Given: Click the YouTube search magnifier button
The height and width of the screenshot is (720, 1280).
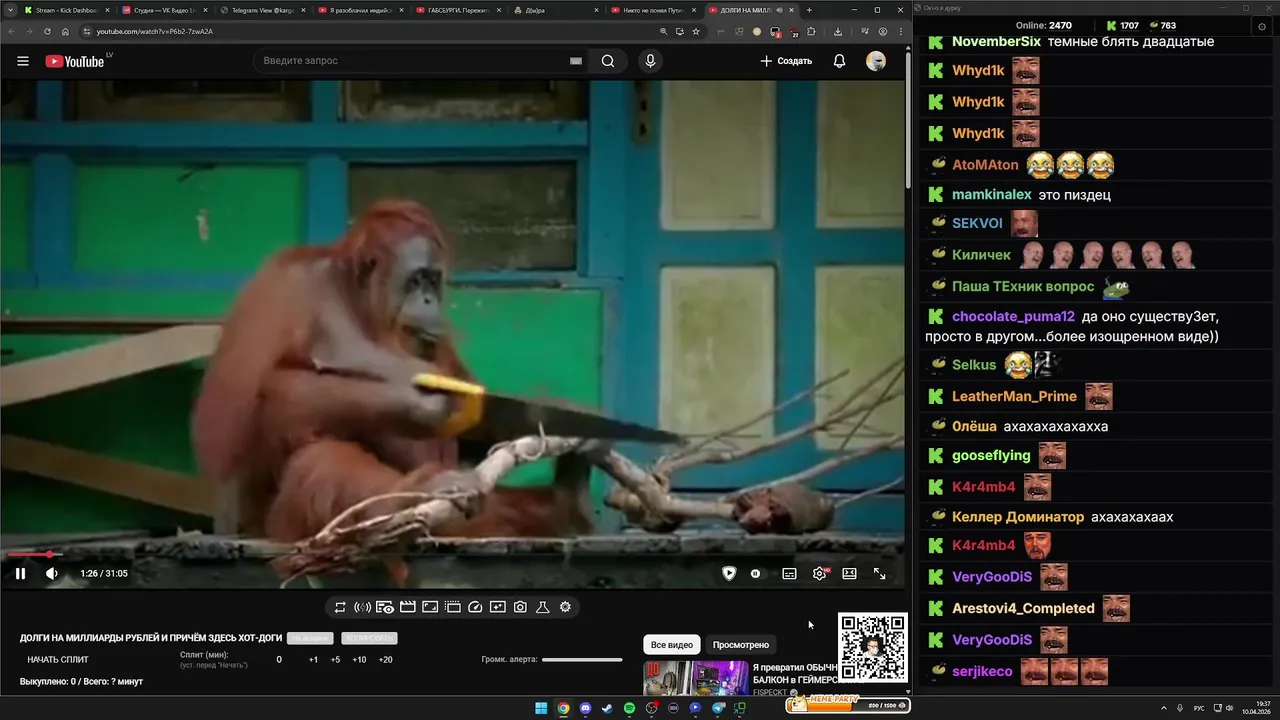Looking at the screenshot, I should point(608,61).
